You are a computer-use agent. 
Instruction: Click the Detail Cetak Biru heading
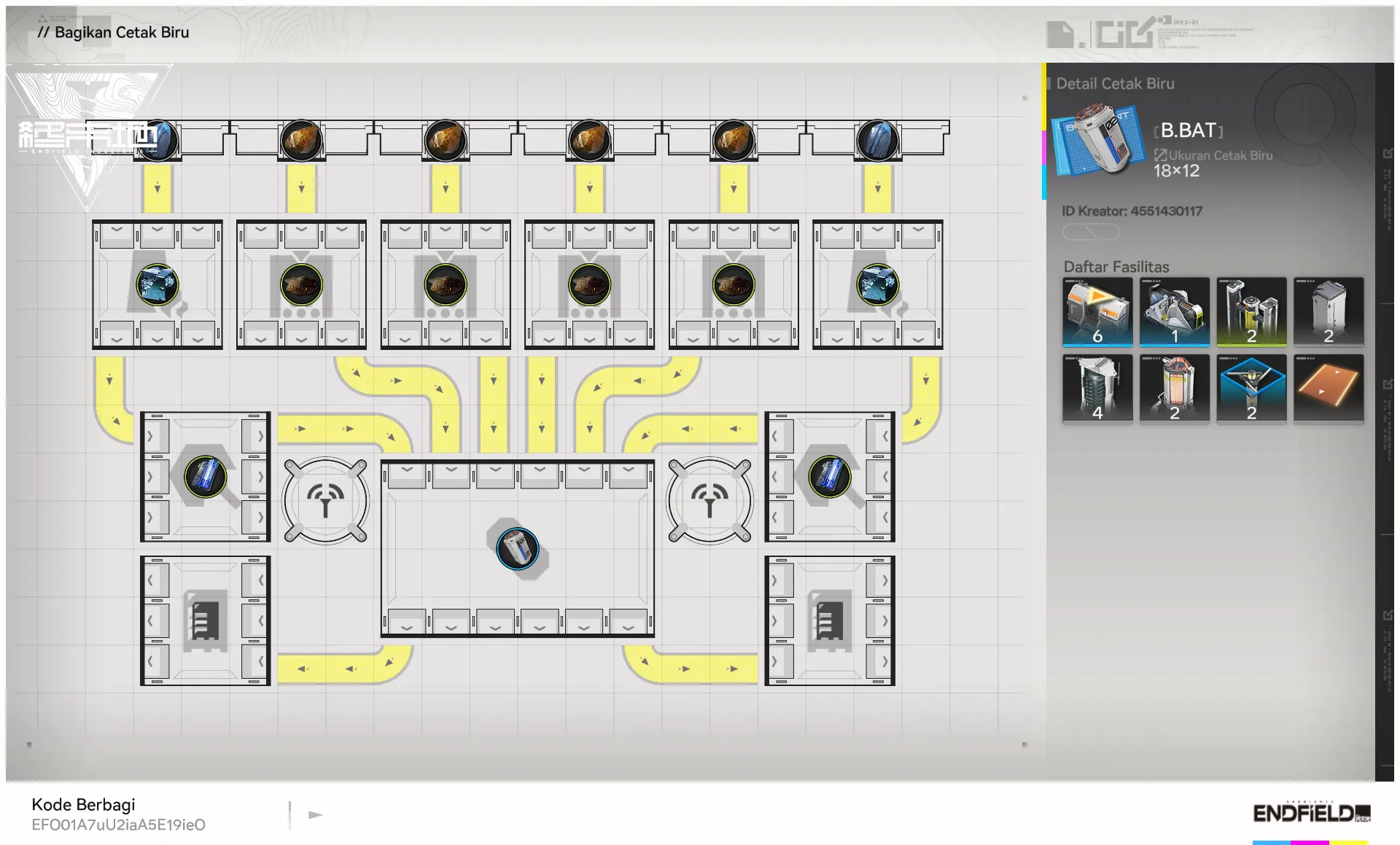pyautogui.click(x=1115, y=83)
